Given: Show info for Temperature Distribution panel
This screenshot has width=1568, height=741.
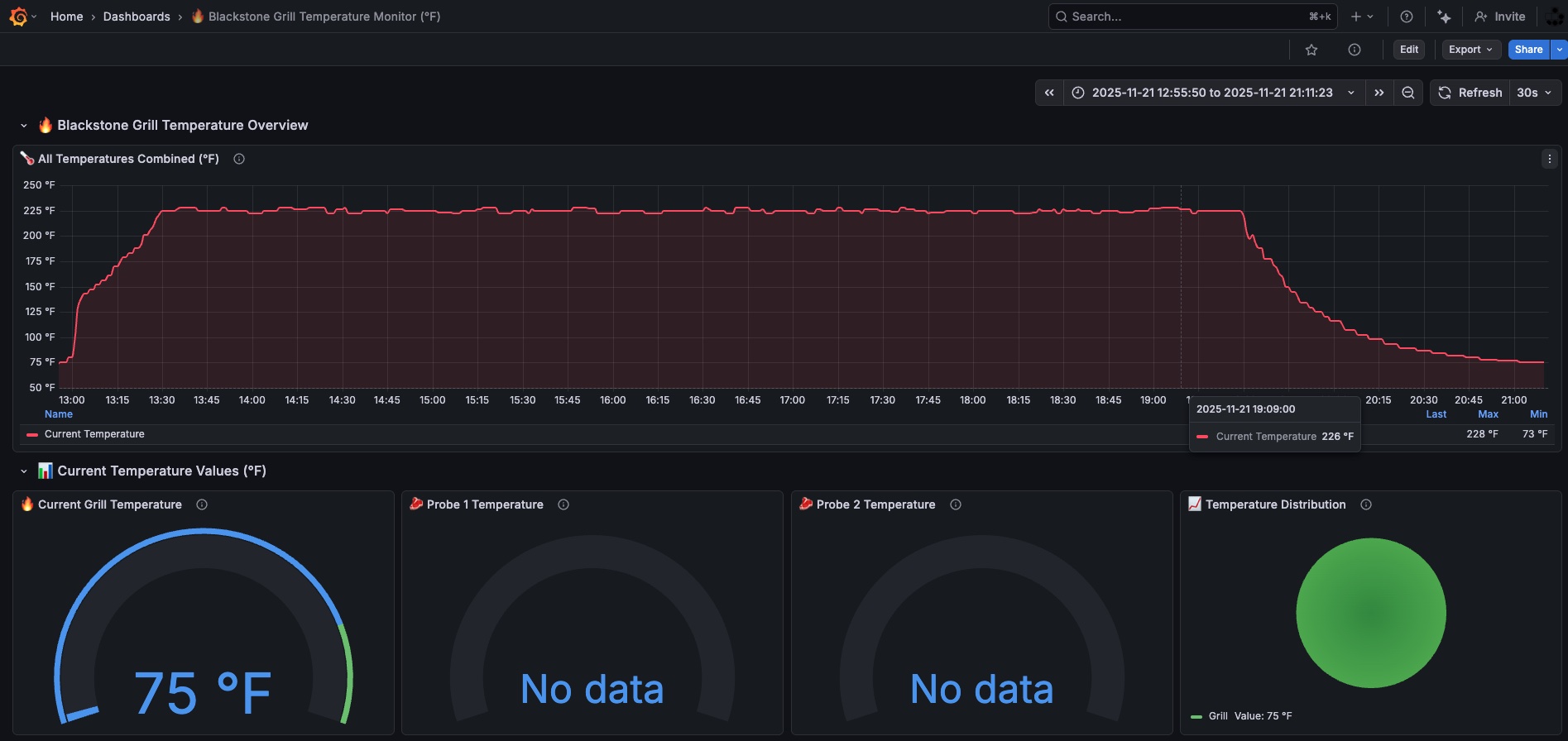Looking at the screenshot, I should [x=1366, y=504].
